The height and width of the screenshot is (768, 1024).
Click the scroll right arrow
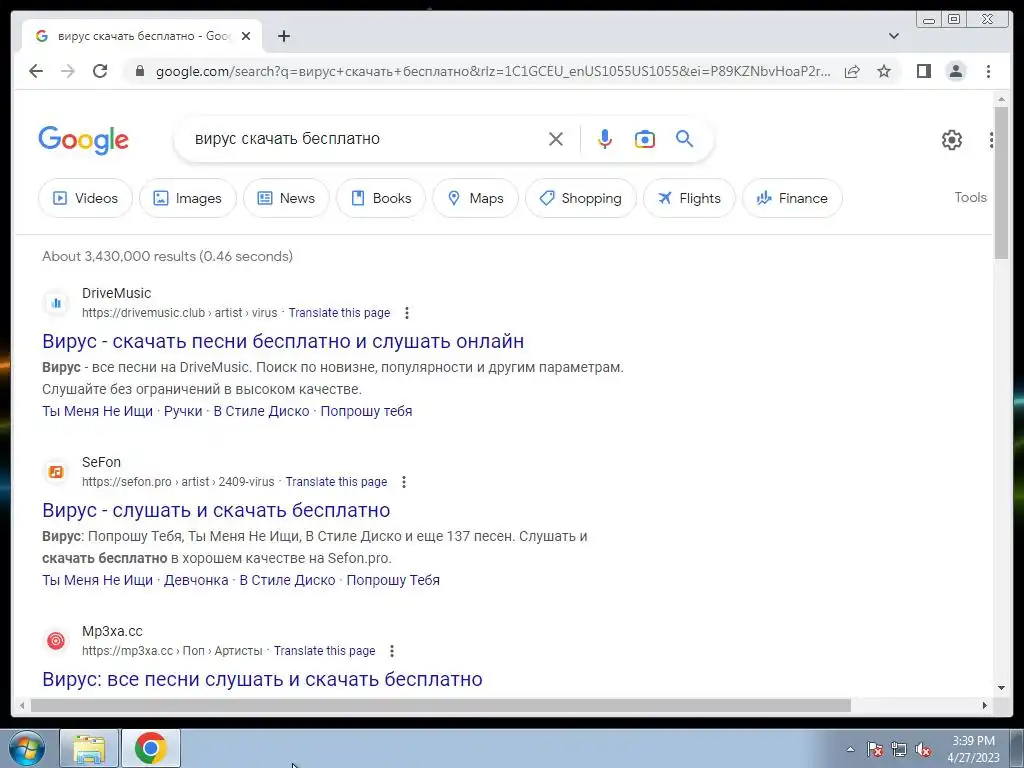point(985,705)
